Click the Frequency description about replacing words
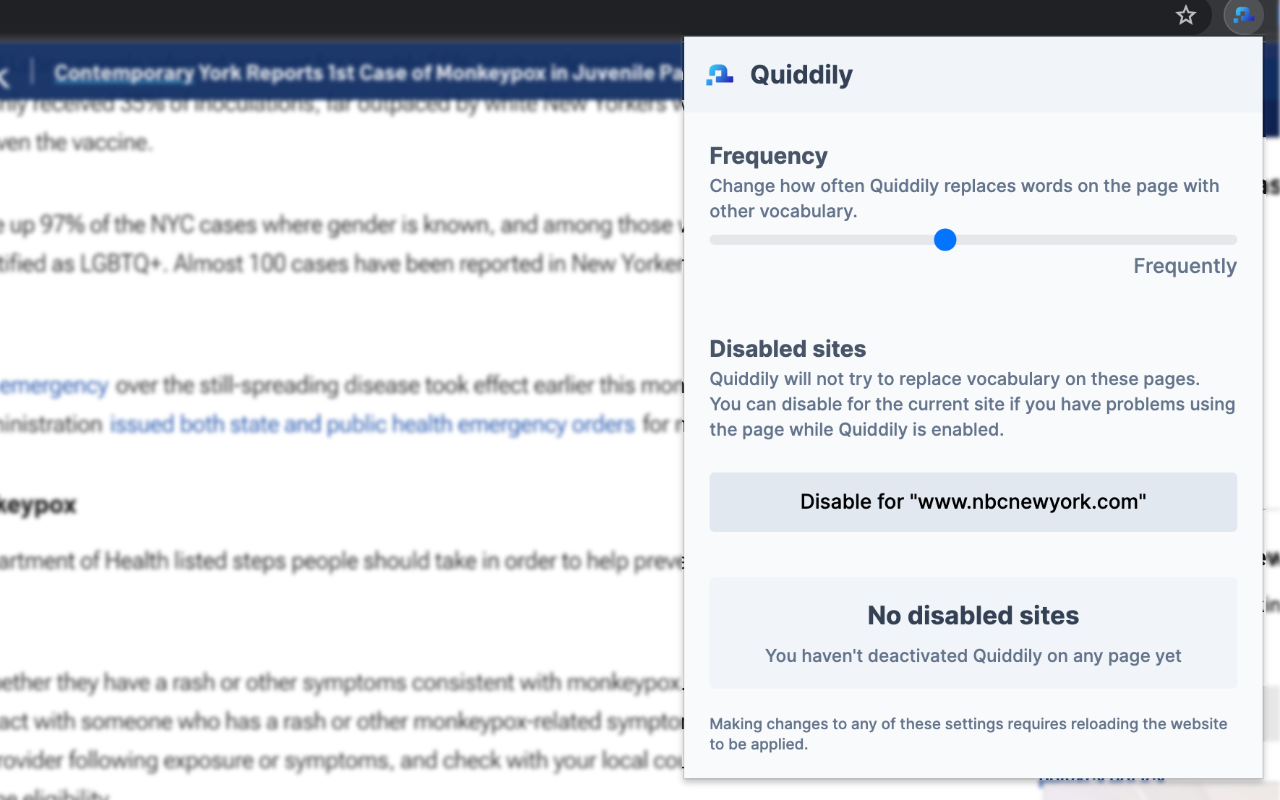Screen dimensions: 1280x800 964,198
